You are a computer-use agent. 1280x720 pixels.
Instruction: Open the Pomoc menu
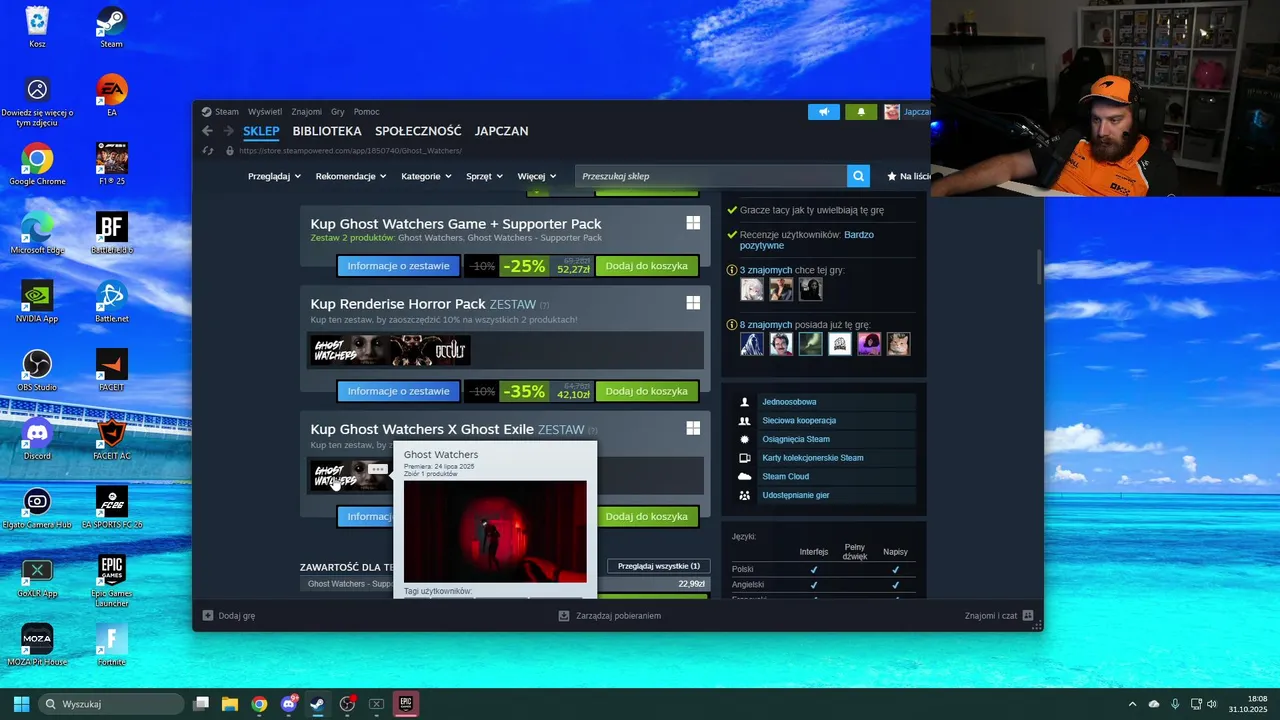[367, 112]
